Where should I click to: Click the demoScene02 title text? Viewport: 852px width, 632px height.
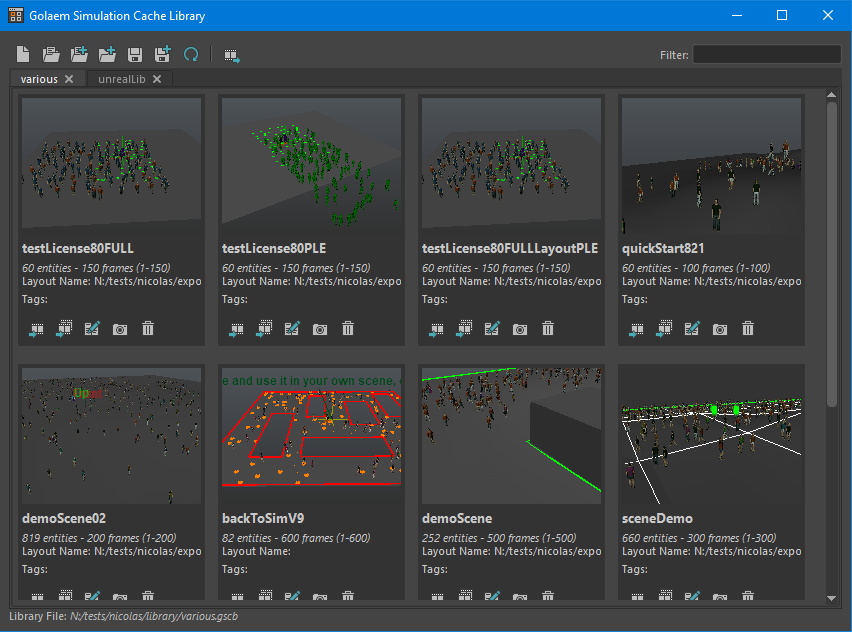click(64, 518)
